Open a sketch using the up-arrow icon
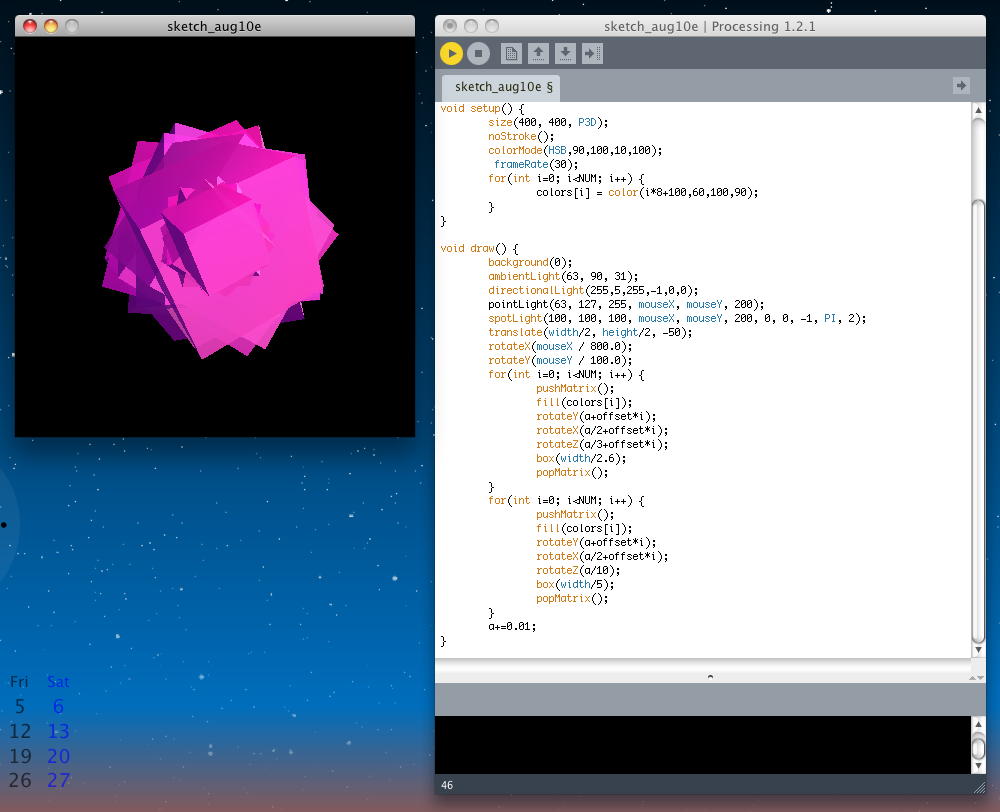Image resolution: width=1000 pixels, height=812 pixels. click(538, 54)
